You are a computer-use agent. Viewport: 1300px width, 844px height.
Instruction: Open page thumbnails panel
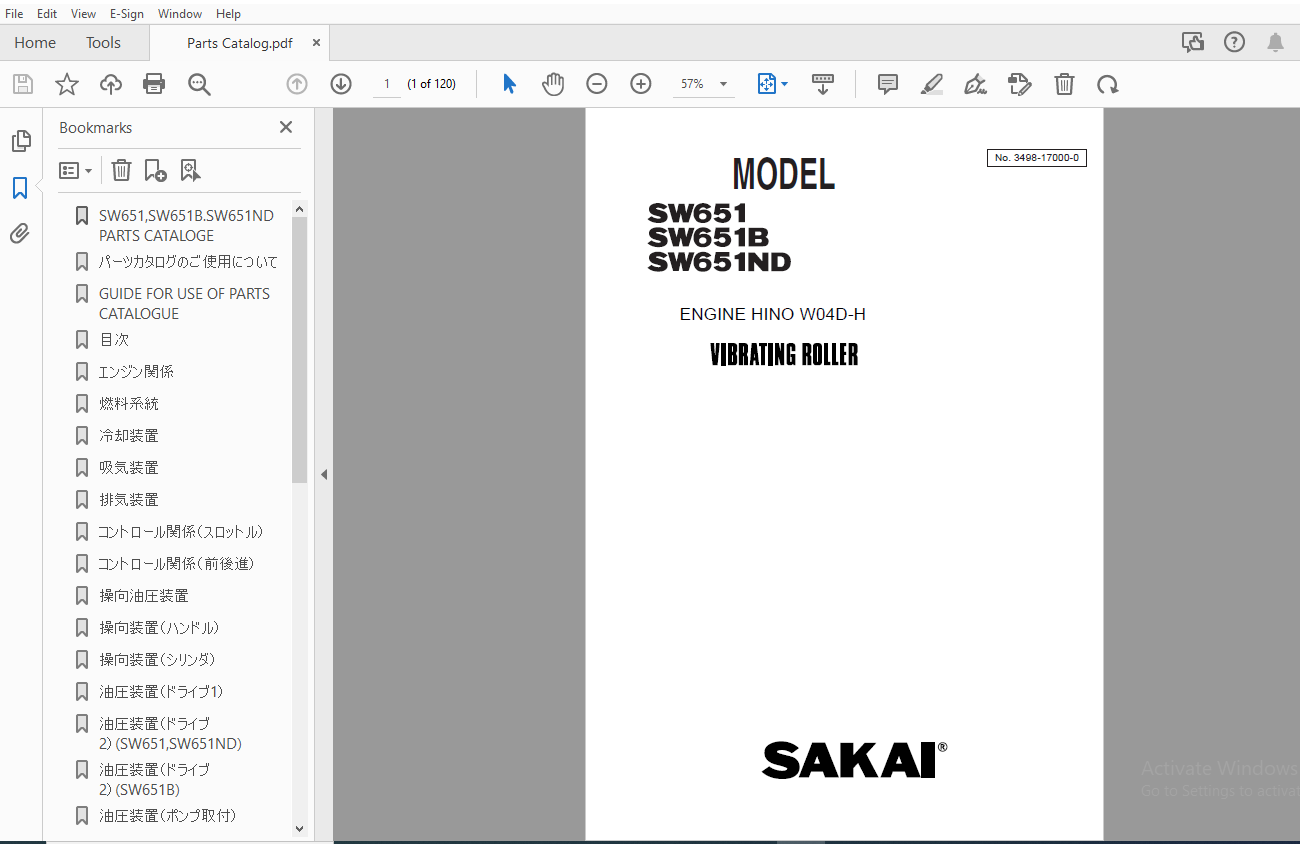point(20,141)
